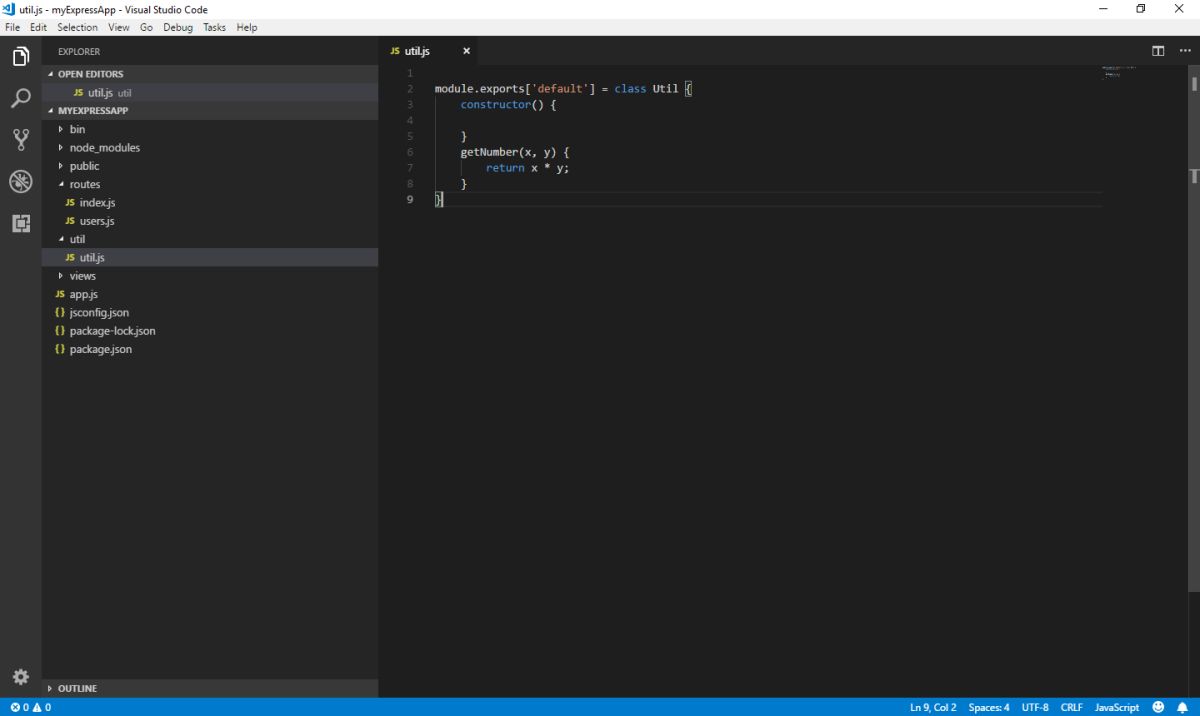Change end of line sequence CRLF
This screenshot has height=716, width=1200.
click(1072, 707)
